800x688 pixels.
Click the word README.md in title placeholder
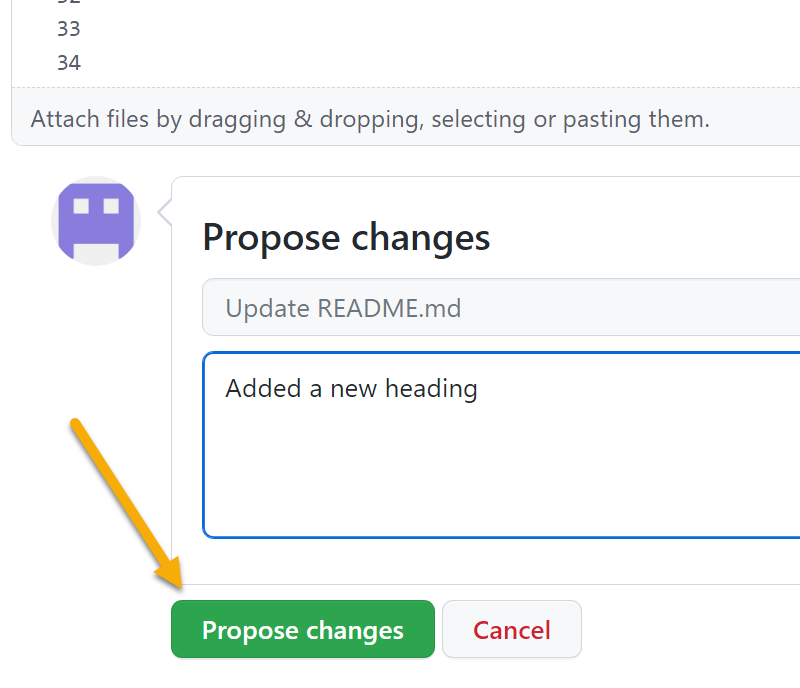point(389,308)
